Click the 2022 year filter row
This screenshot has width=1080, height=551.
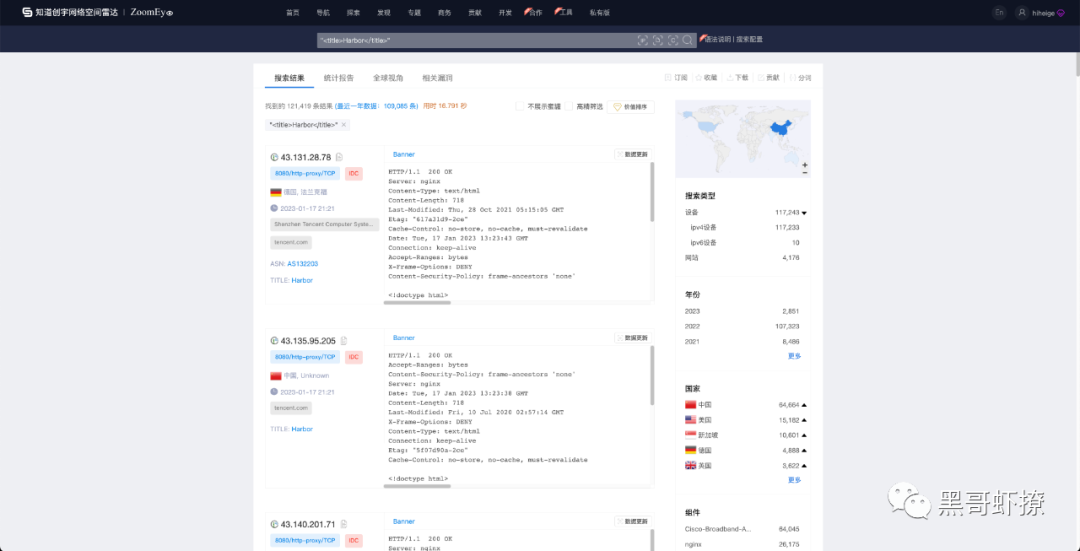pyautogui.click(x=742, y=326)
